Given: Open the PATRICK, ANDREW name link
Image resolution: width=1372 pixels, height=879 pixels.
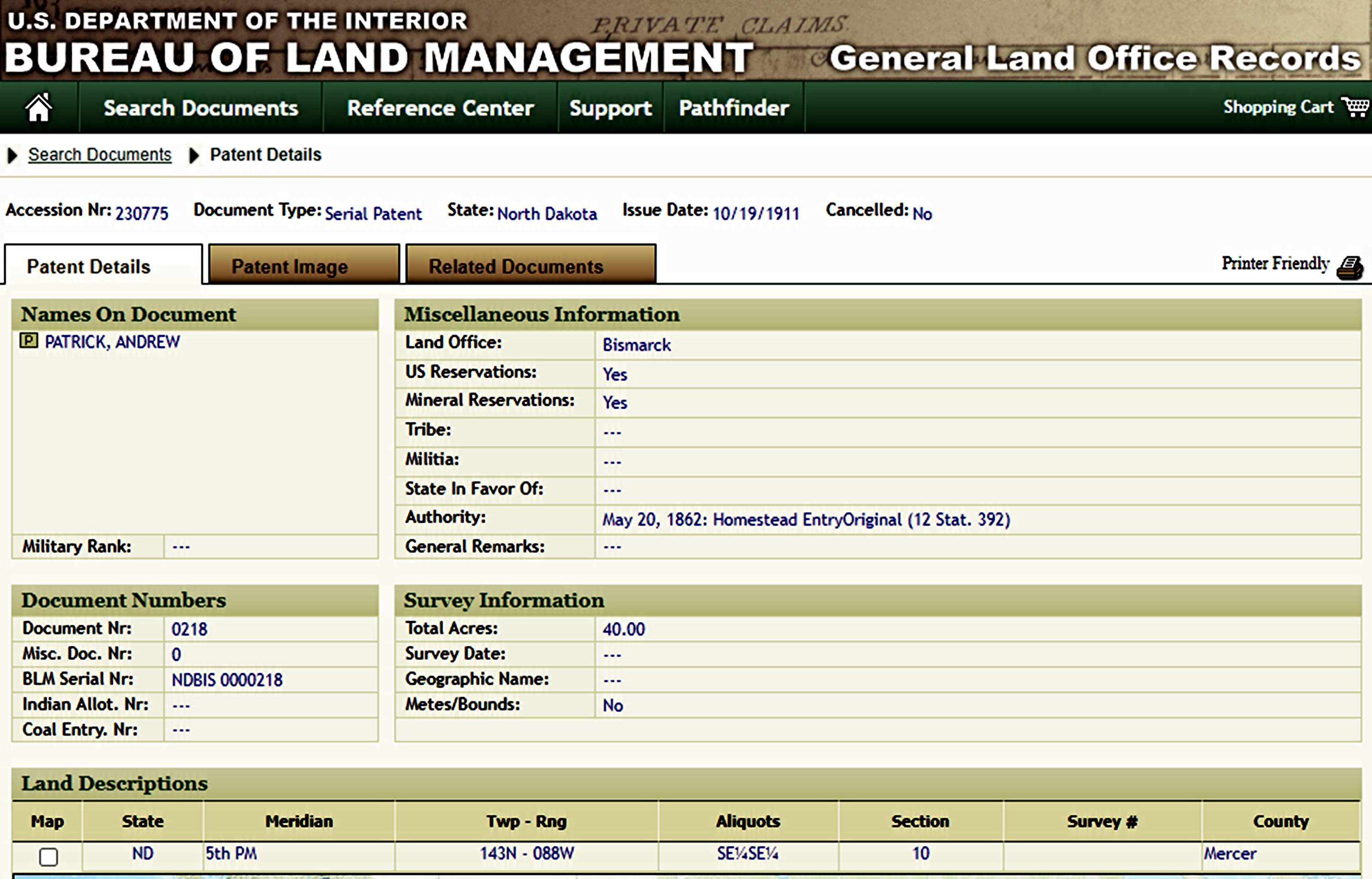Looking at the screenshot, I should 112,342.
